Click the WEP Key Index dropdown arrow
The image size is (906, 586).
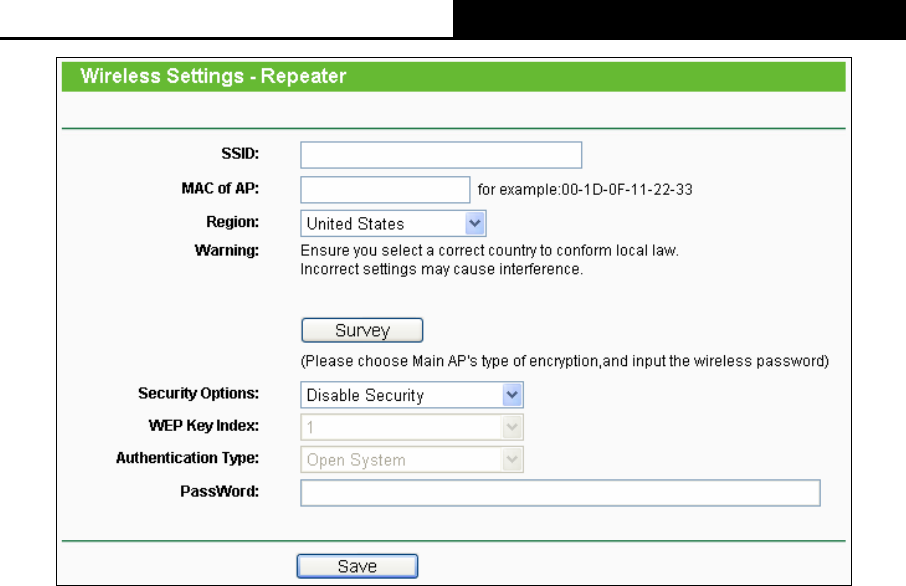click(512, 427)
